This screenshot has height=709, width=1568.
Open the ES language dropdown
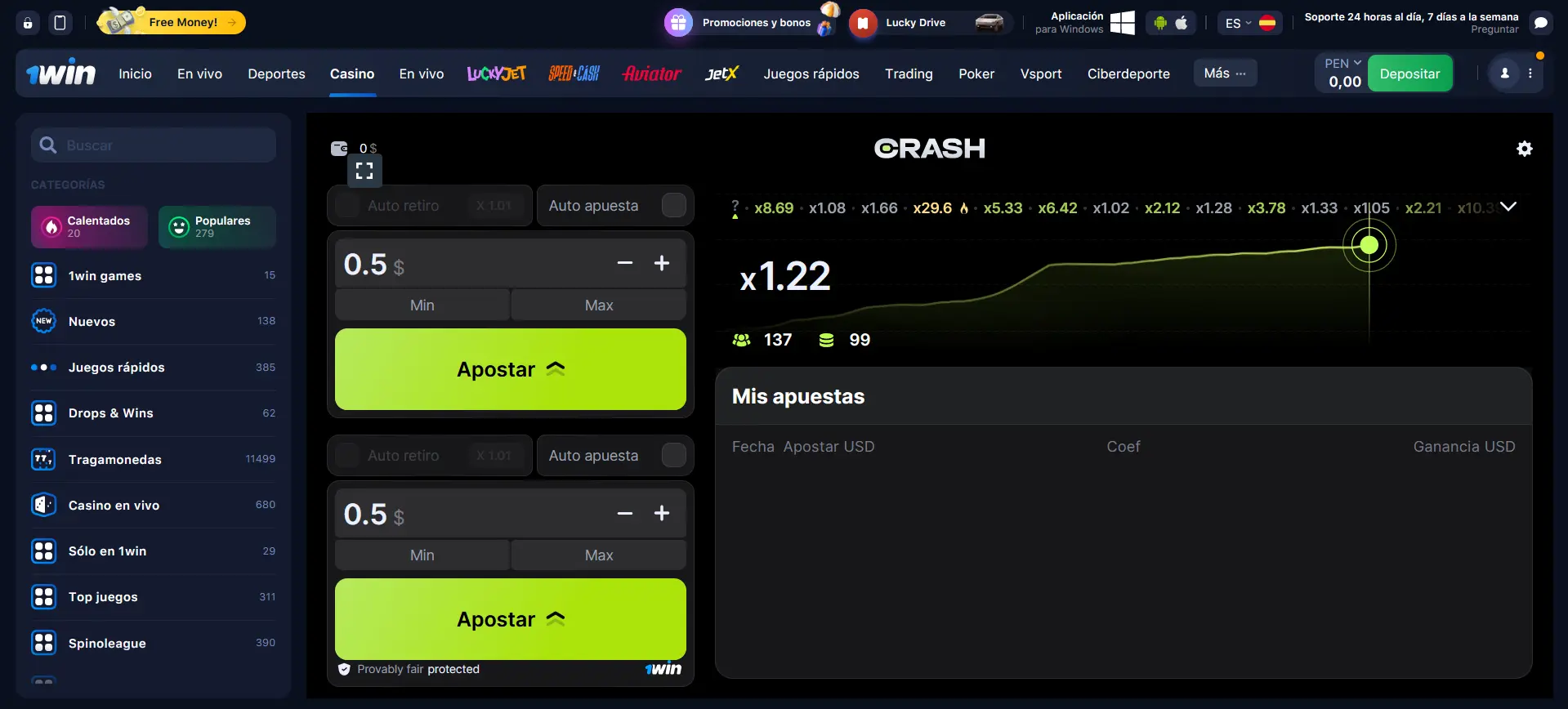tap(1249, 23)
